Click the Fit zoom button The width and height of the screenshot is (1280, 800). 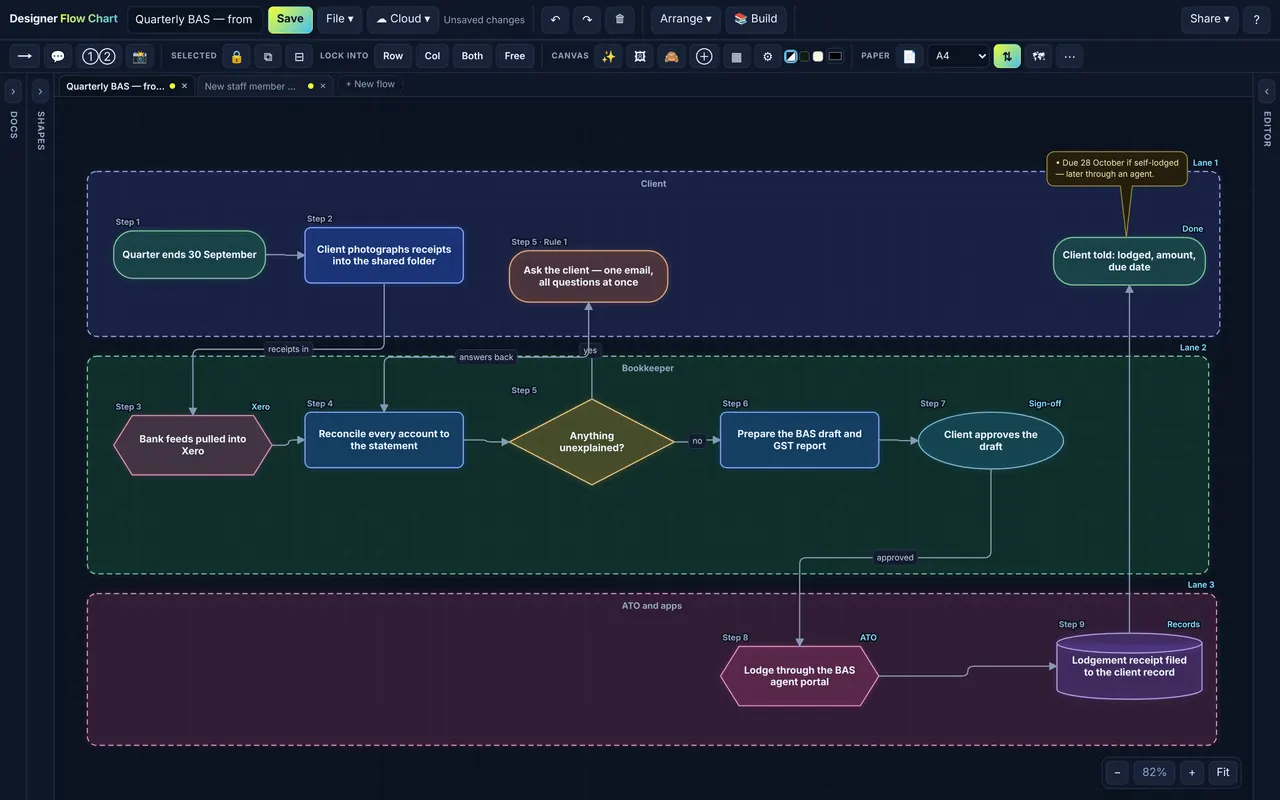point(1223,772)
